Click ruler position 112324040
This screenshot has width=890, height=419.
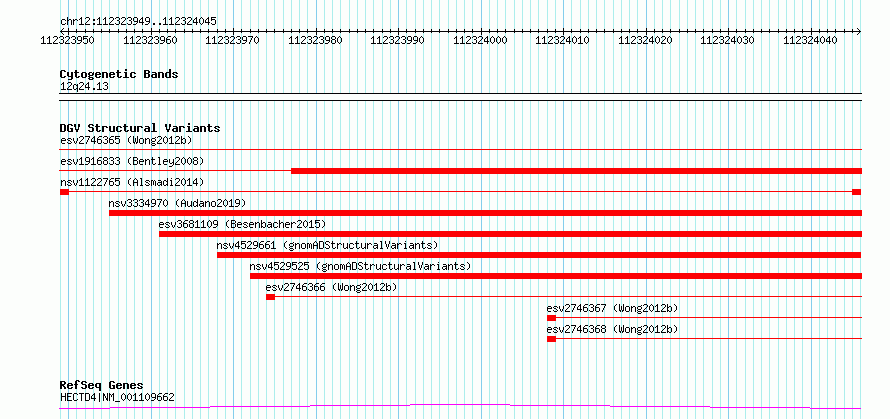811,40
